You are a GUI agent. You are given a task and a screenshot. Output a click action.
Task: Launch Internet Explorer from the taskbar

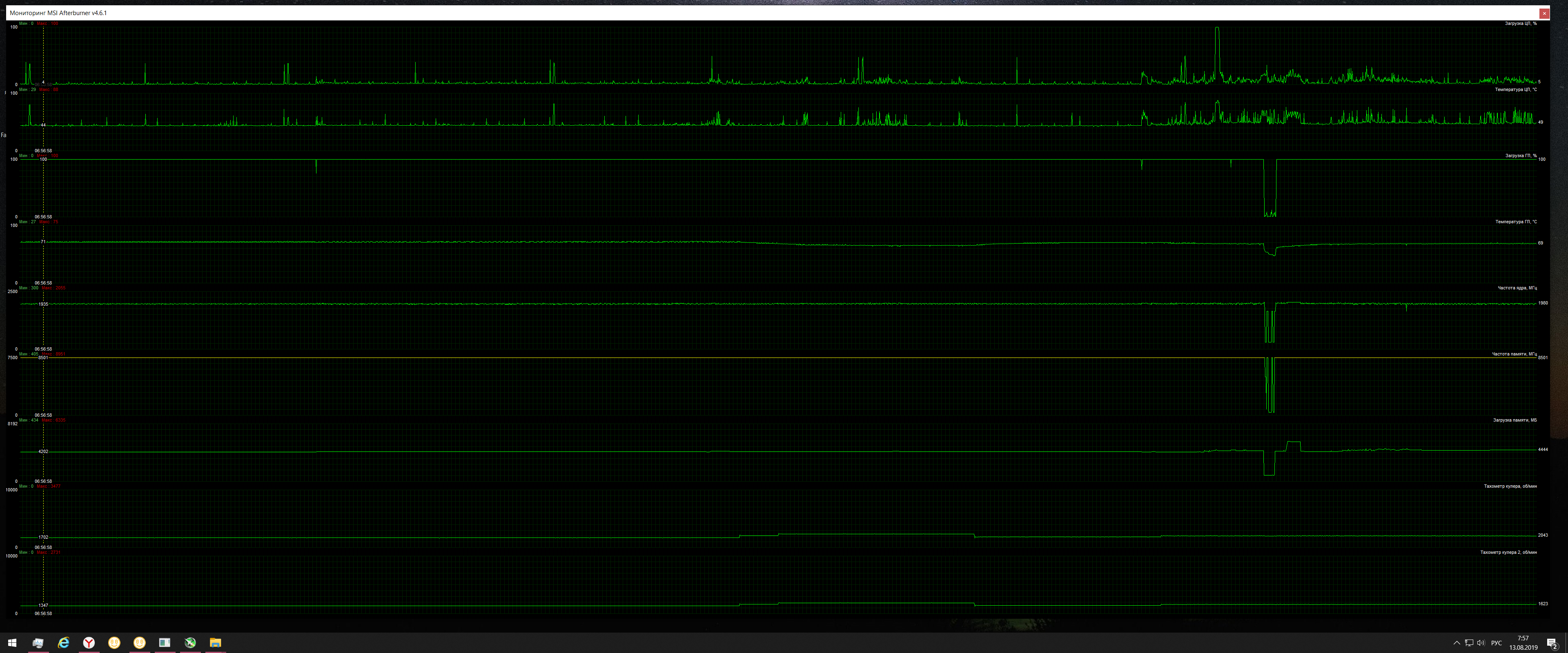click(63, 643)
